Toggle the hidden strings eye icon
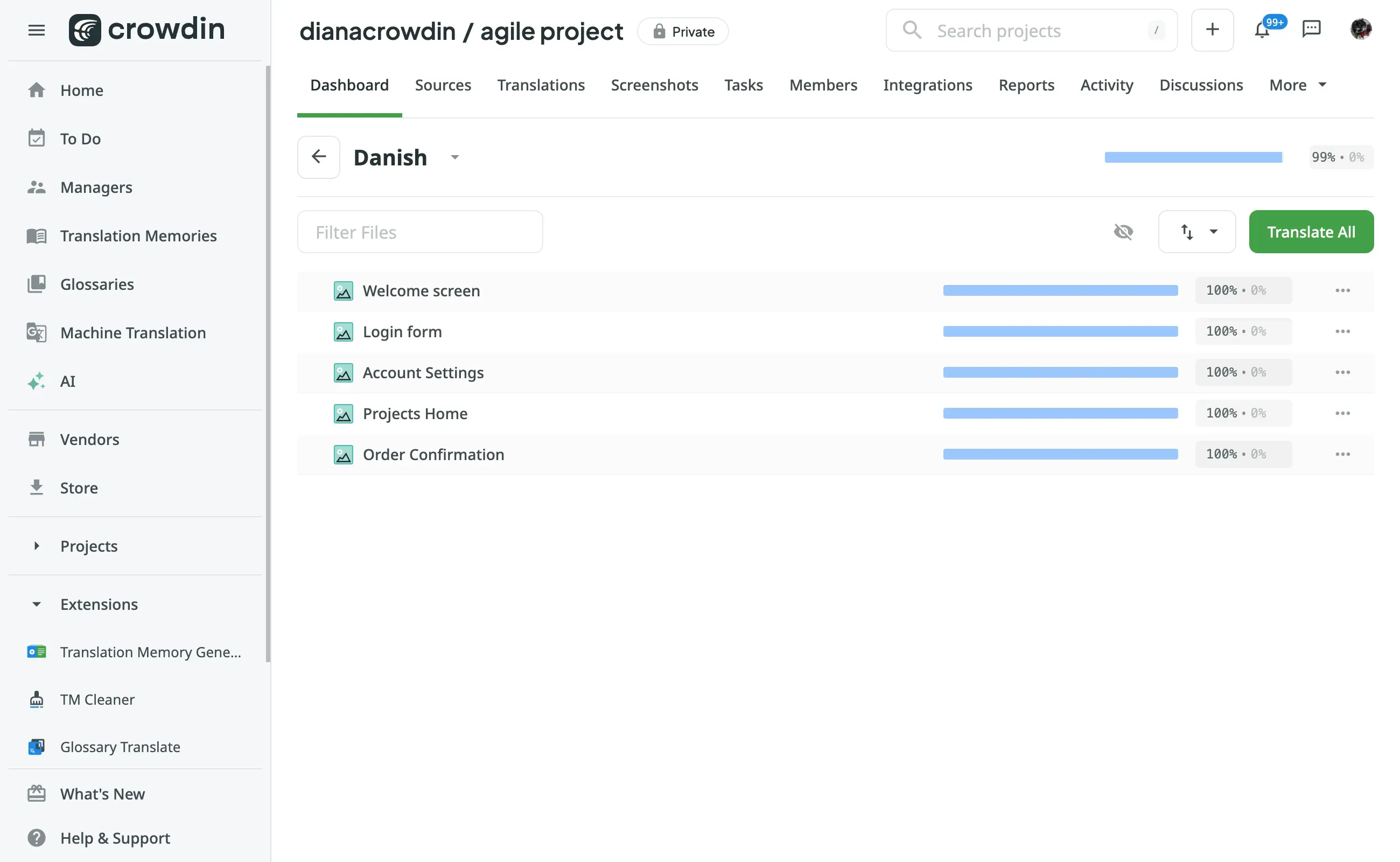Image resolution: width=1400 pixels, height=862 pixels. pos(1123,232)
